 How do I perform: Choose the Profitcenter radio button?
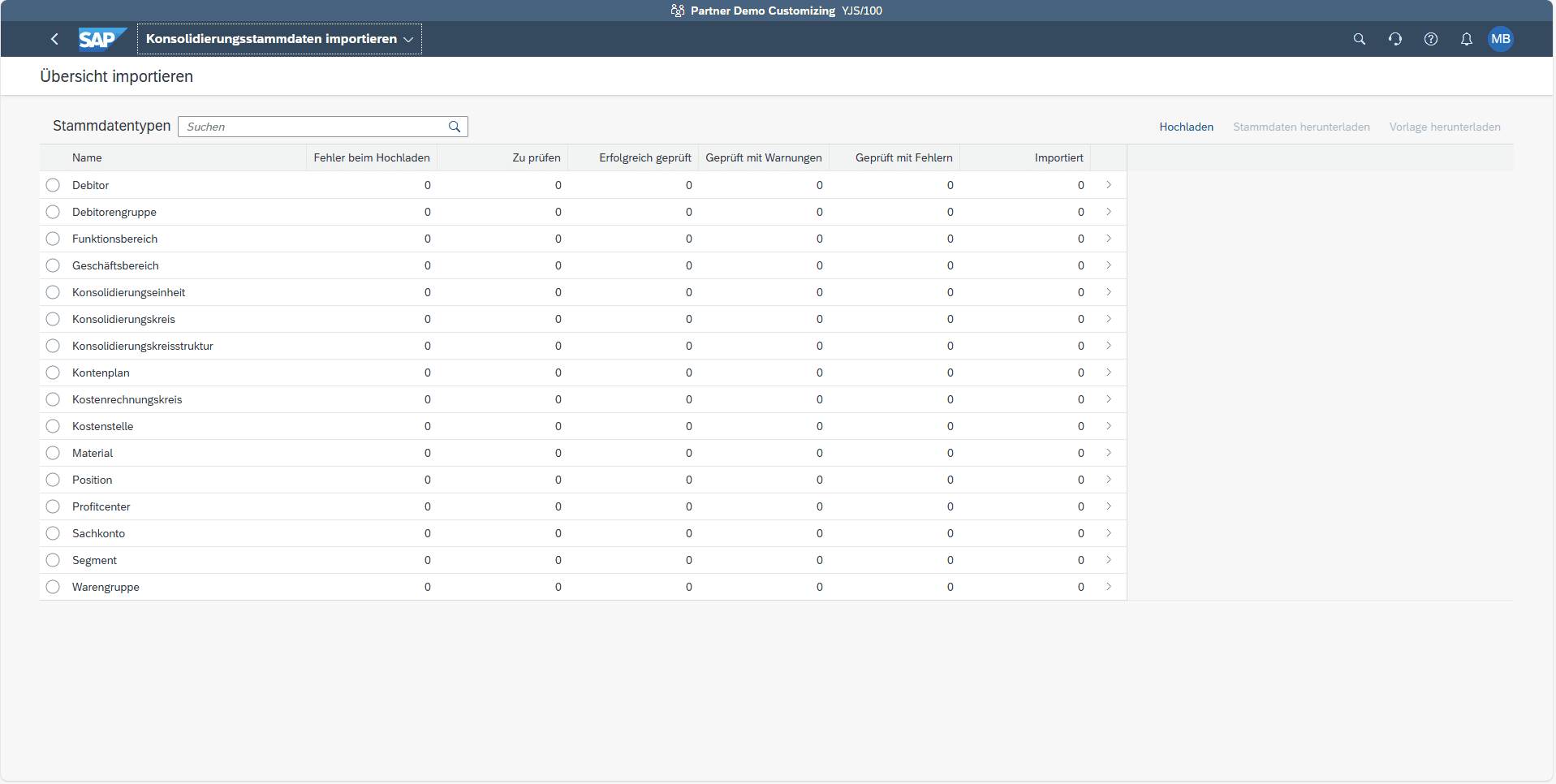[x=53, y=506]
